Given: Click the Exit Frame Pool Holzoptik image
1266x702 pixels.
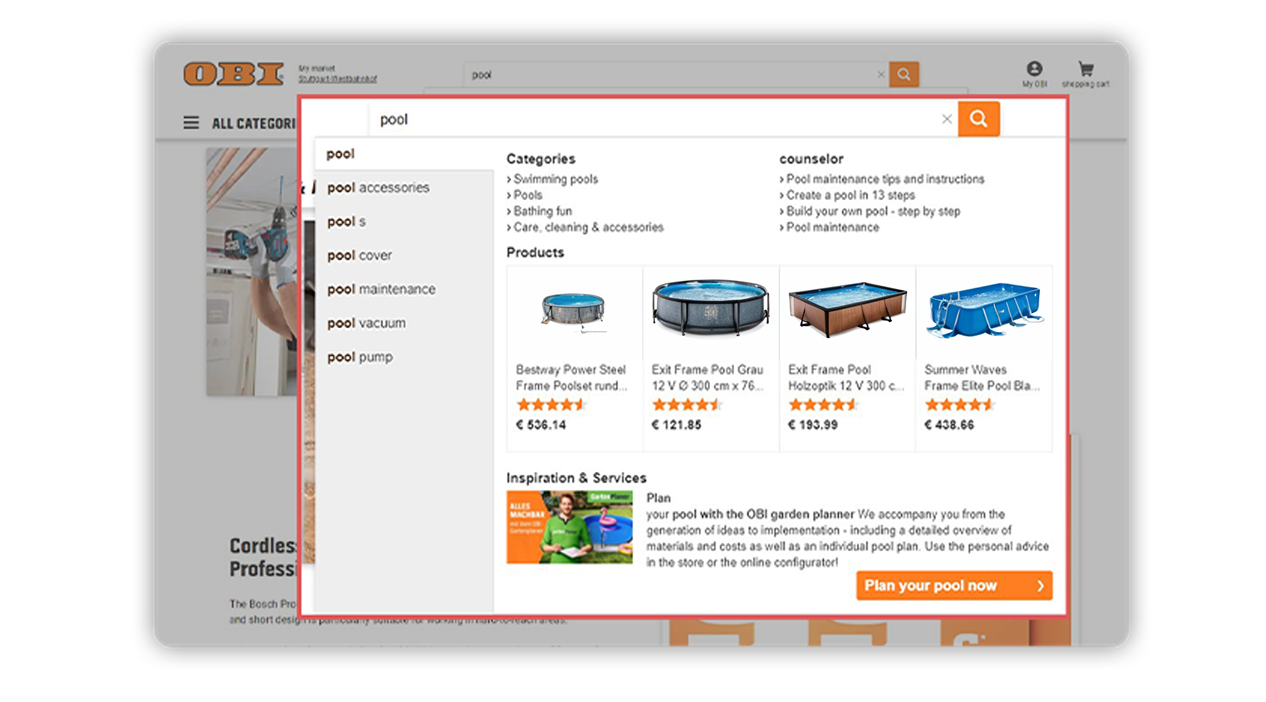Looking at the screenshot, I should coord(847,309).
